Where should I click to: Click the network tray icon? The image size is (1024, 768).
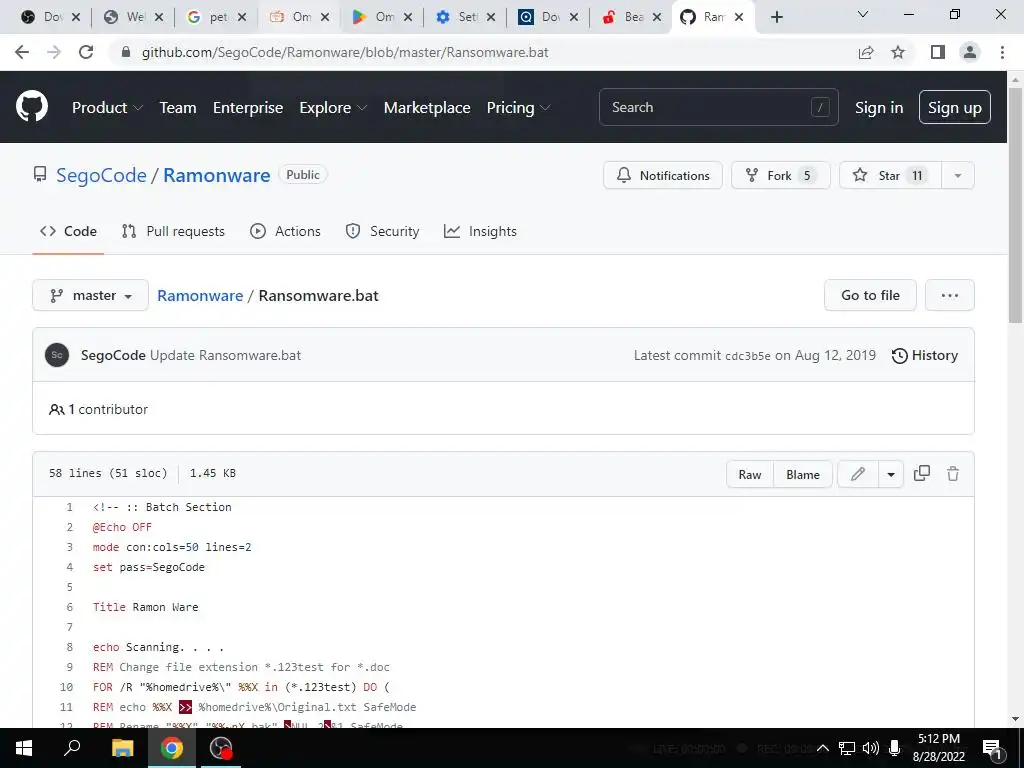(847, 748)
